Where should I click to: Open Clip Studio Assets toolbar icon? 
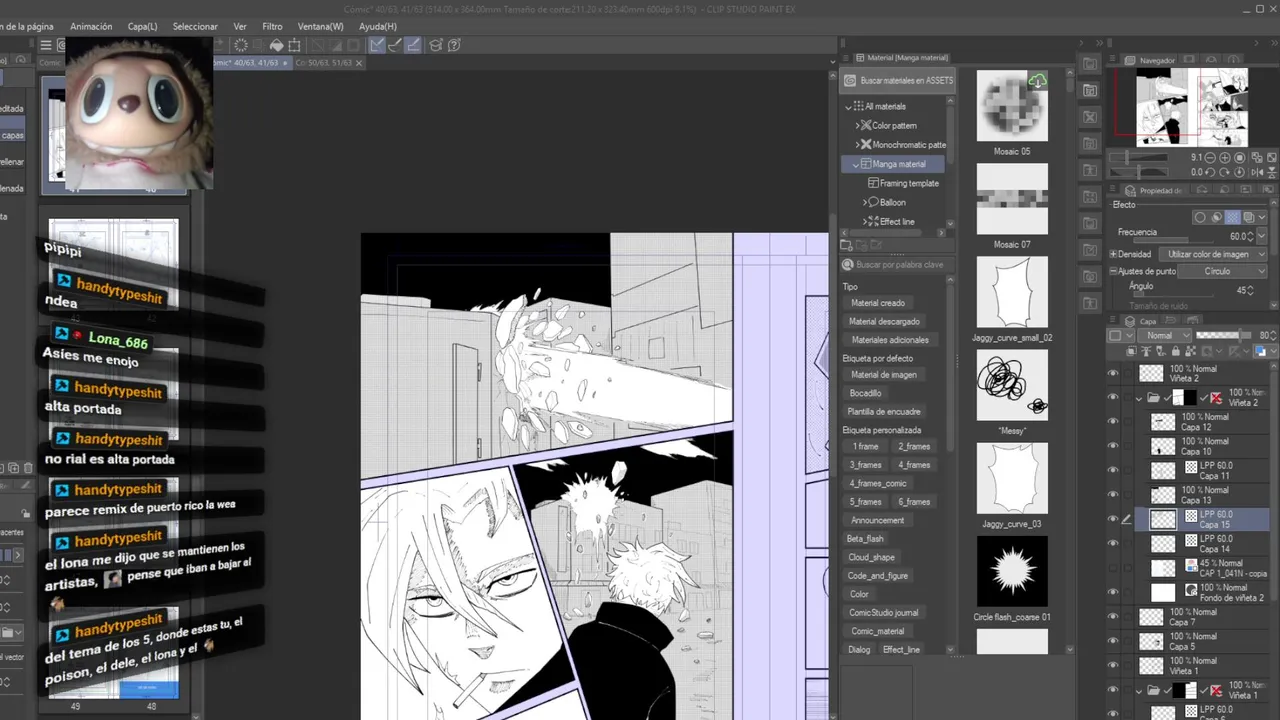436,45
